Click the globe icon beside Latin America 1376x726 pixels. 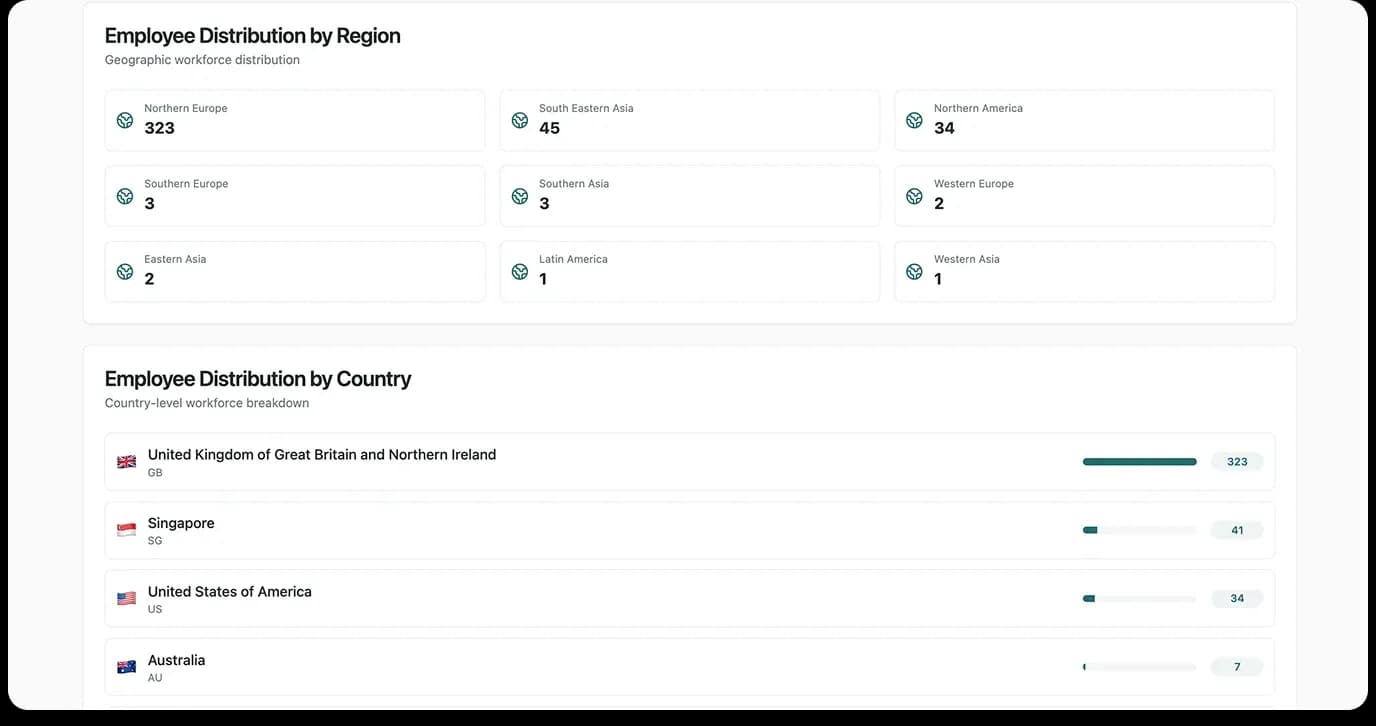click(520, 271)
